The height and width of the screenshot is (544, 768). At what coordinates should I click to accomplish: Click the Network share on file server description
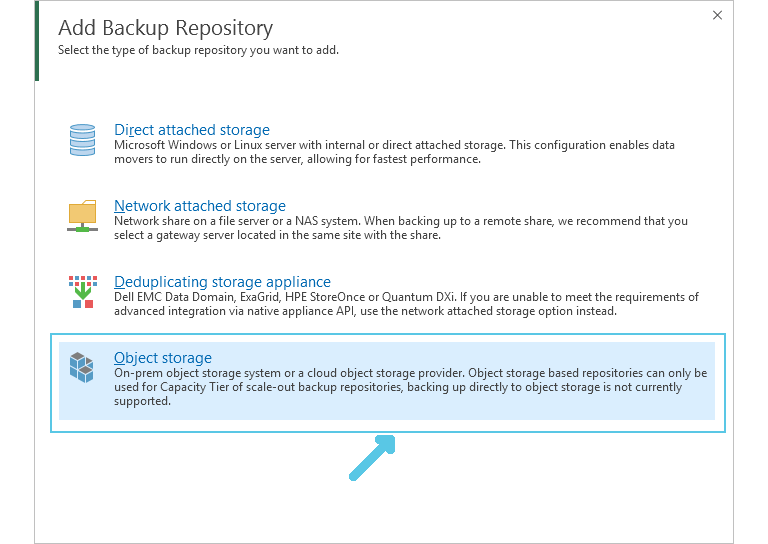[401, 228]
